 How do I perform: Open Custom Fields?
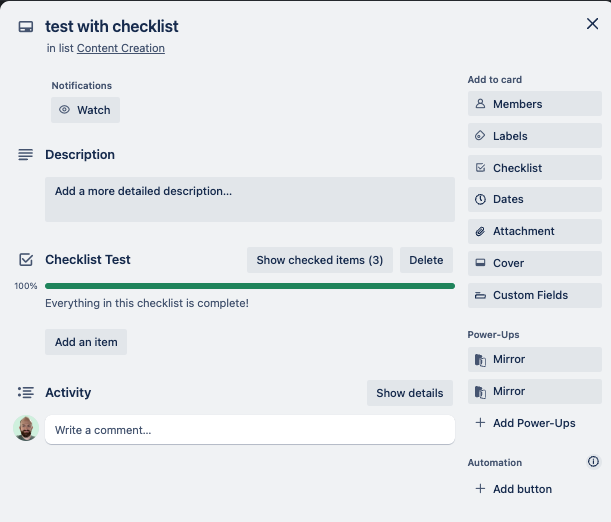coord(535,295)
